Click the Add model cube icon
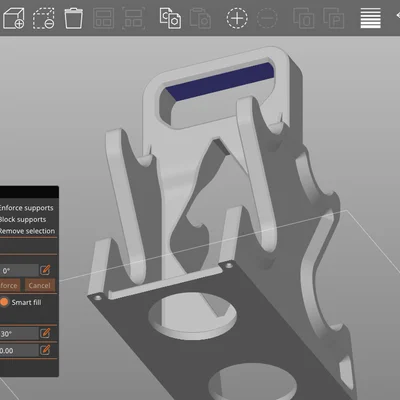 (13, 18)
